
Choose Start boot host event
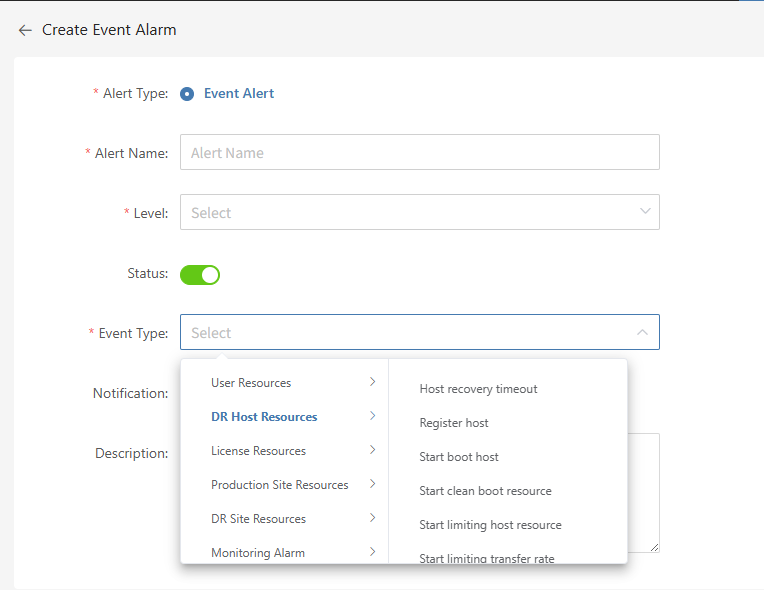coord(458,457)
